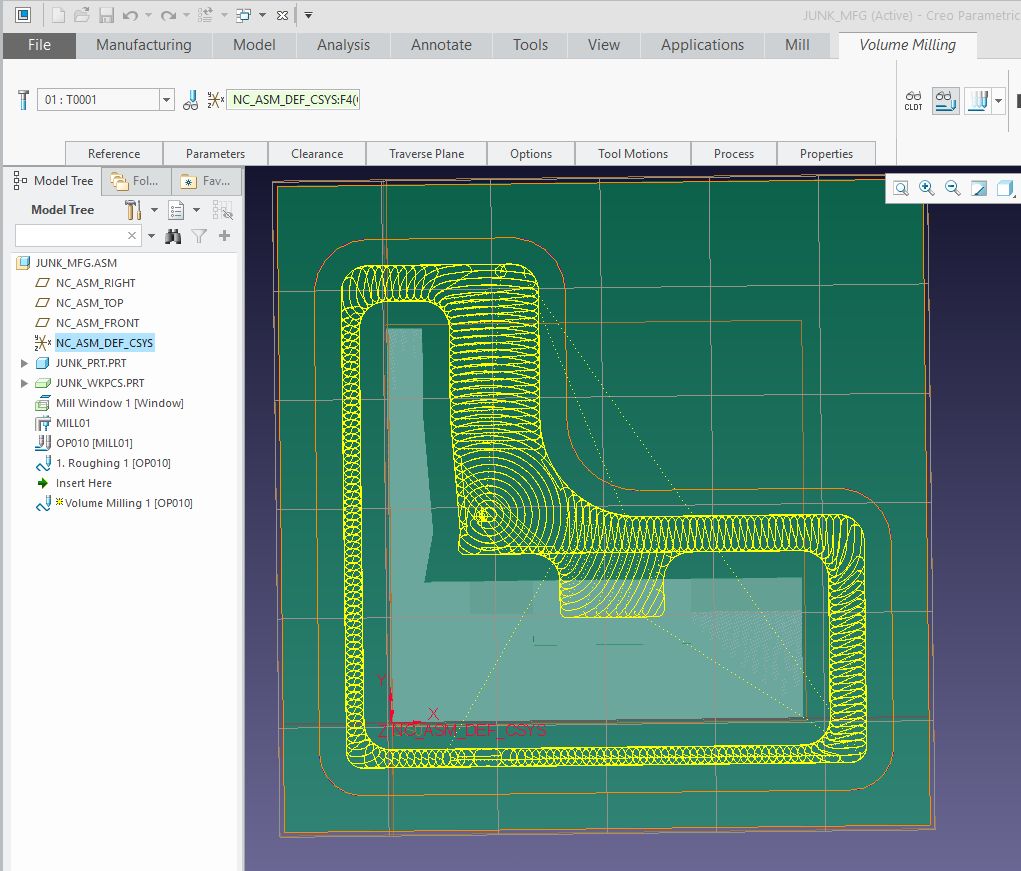Click inside the Model Tree search field
The image size is (1021, 871).
point(70,236)
